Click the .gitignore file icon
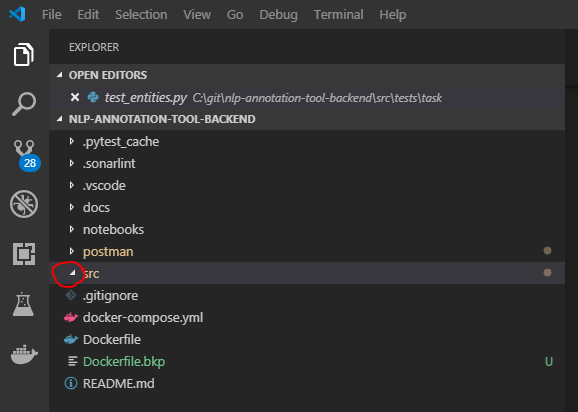Viewport: 578px width, 412px height. pyautogui.click(x=71, y=295)
